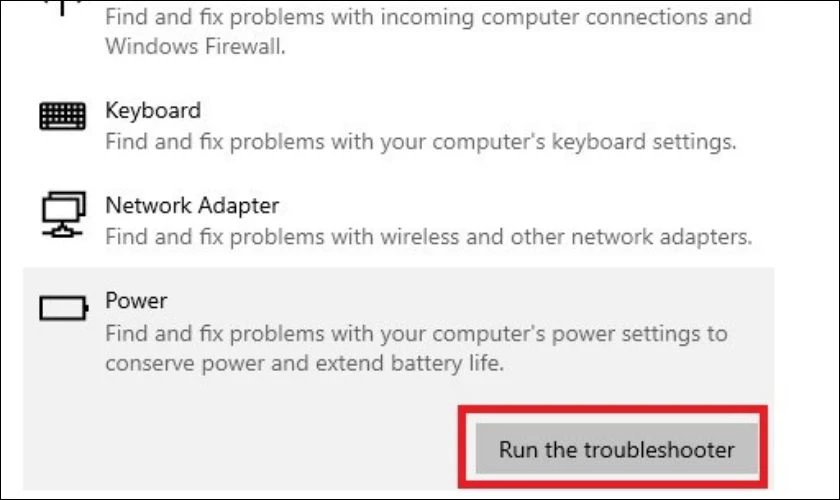This screenshot has height=500, width=840.
Task: Click the incoming computer connections description line
Action: click(428, 17)
